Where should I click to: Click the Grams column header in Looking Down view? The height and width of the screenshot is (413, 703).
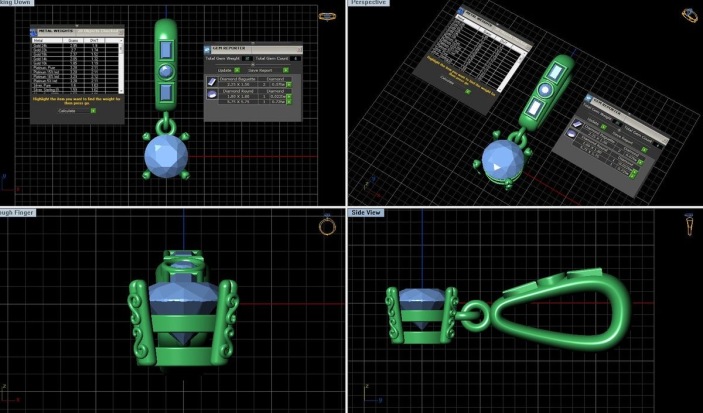72,39
